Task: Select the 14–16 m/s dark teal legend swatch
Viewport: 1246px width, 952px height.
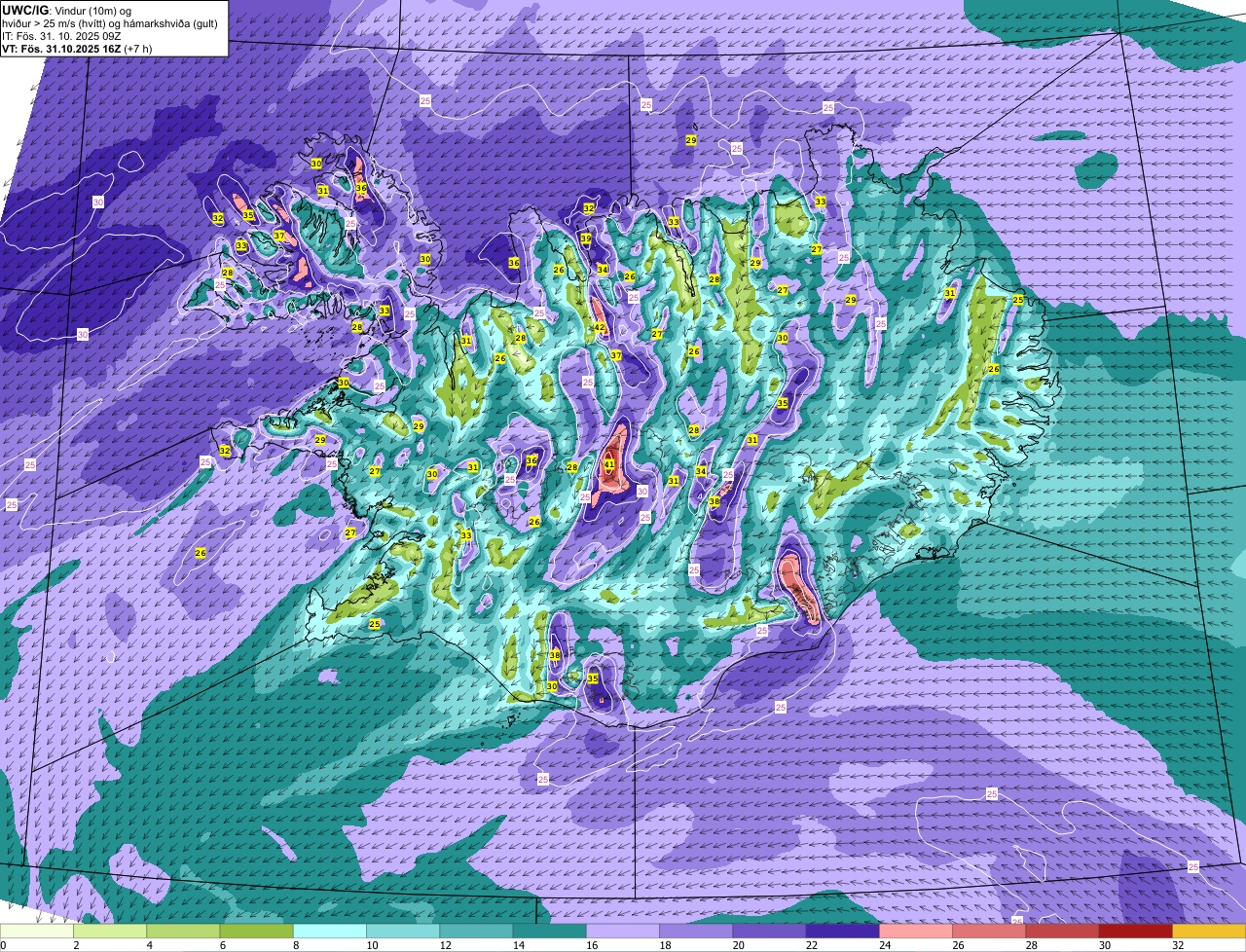Action: [x=549, y=931]
